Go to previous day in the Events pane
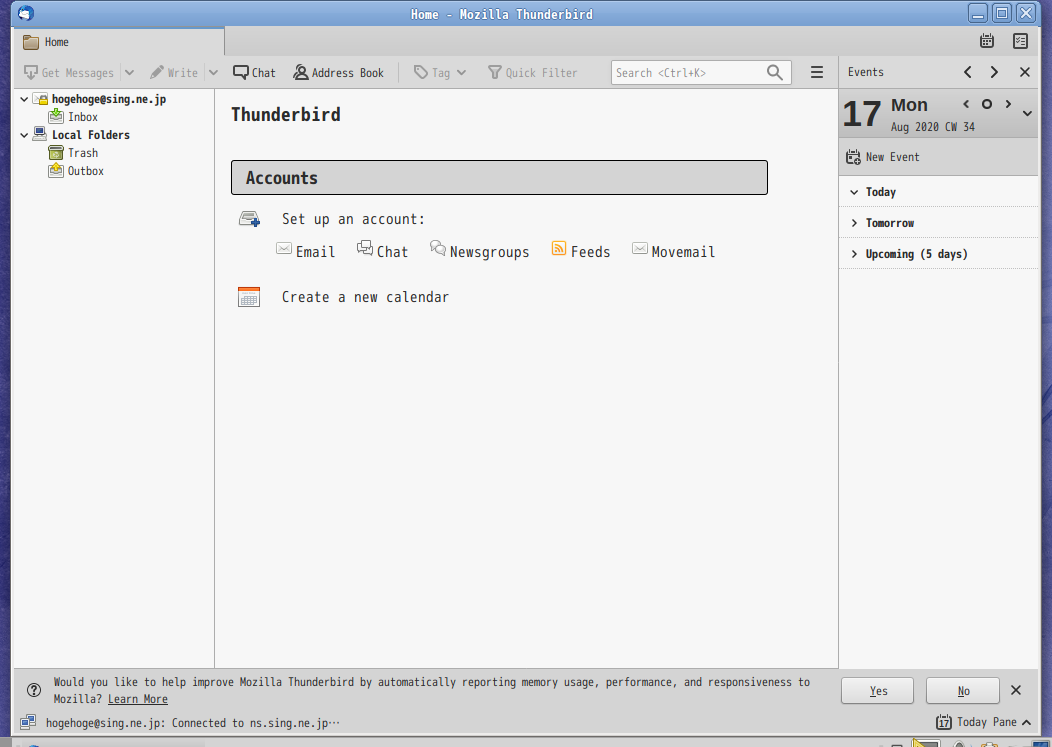1052x747 pixels. [x=966, y=103]
